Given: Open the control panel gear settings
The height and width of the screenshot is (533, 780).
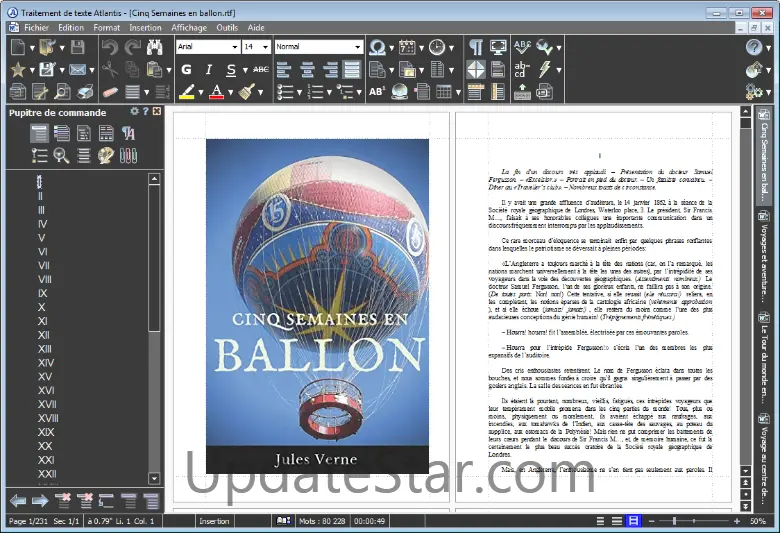Looking at the screenshot, I should 134,111.
